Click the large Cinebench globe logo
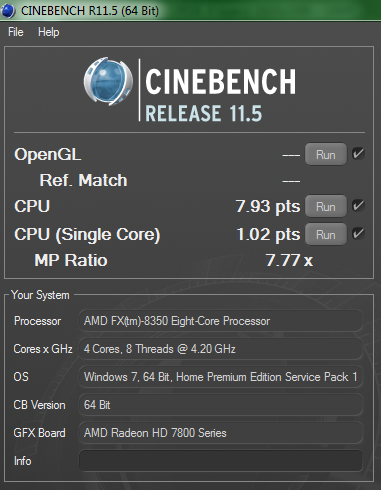Viewport: 381px width, 490px height. pyautogui.click(x=108, y=81)
